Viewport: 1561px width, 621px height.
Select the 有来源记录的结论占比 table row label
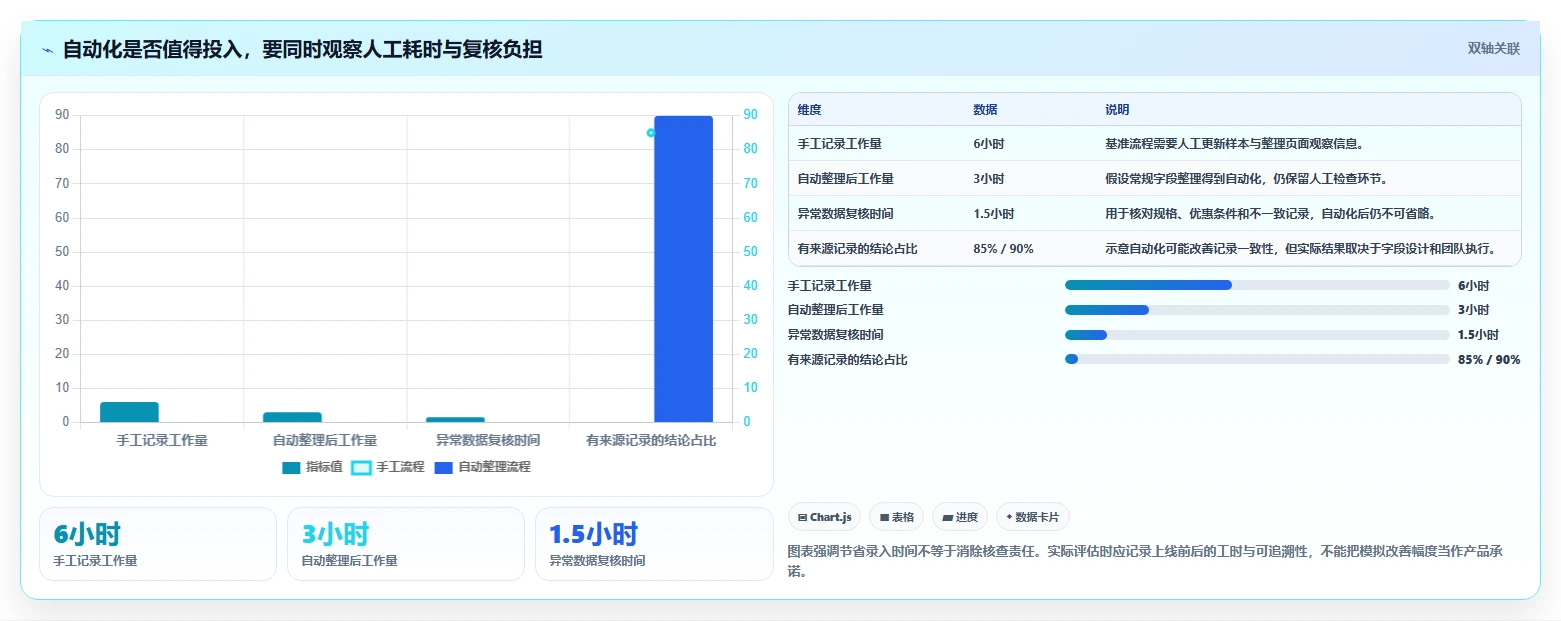(857, 249)
